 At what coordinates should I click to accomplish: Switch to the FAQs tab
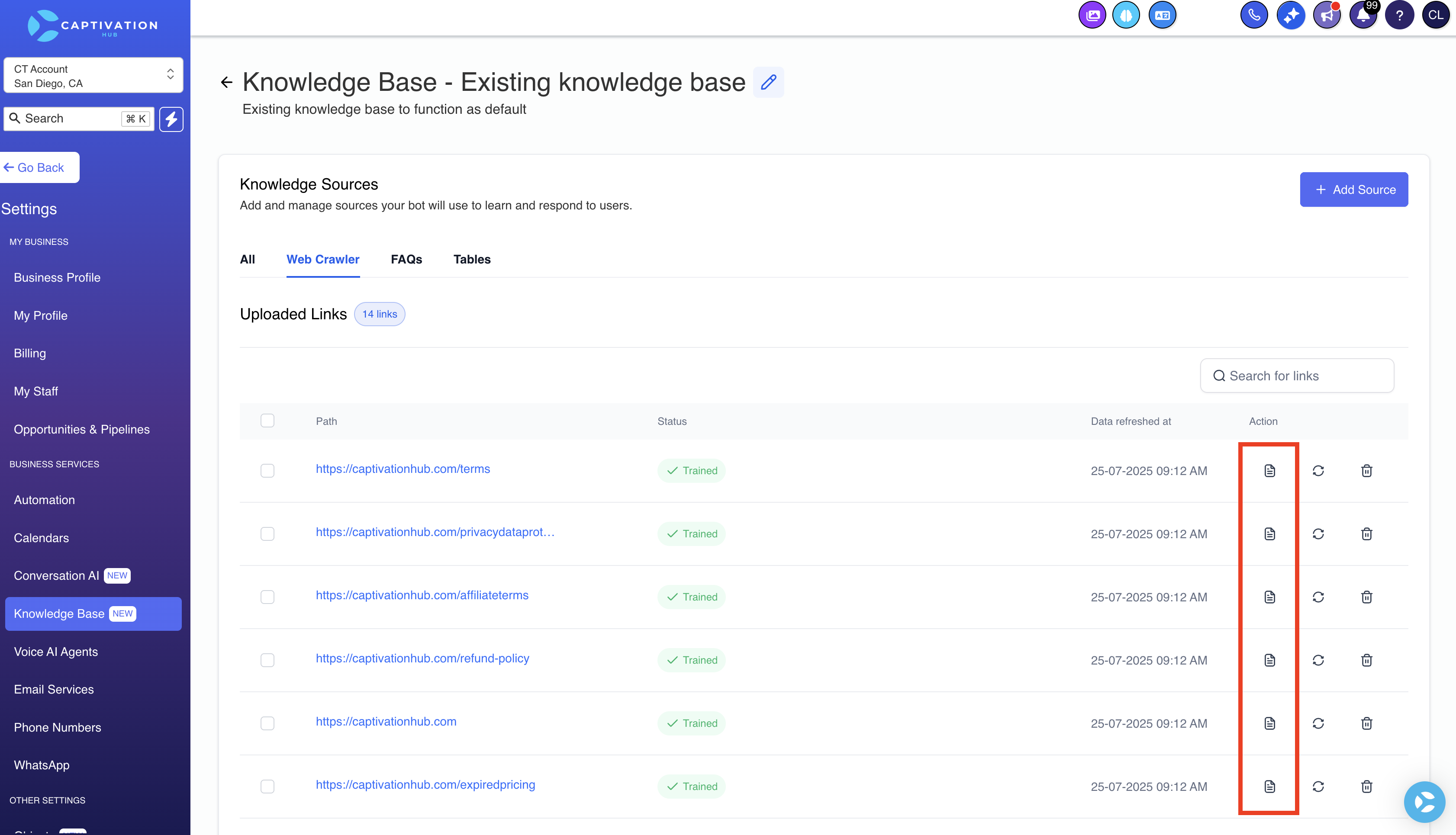point(406,259)
